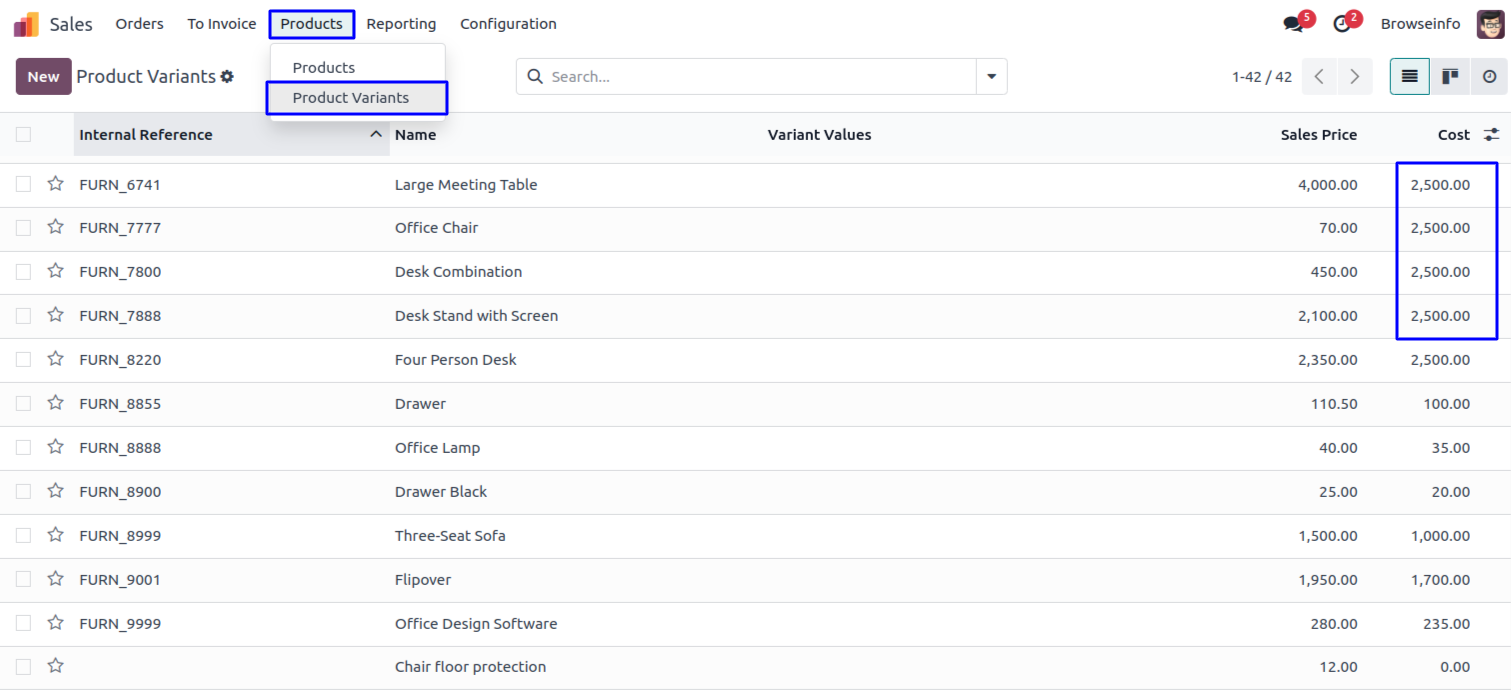Expand the search options dropdown arrow
Screen dimensions: 1511x690
(991, 77)
